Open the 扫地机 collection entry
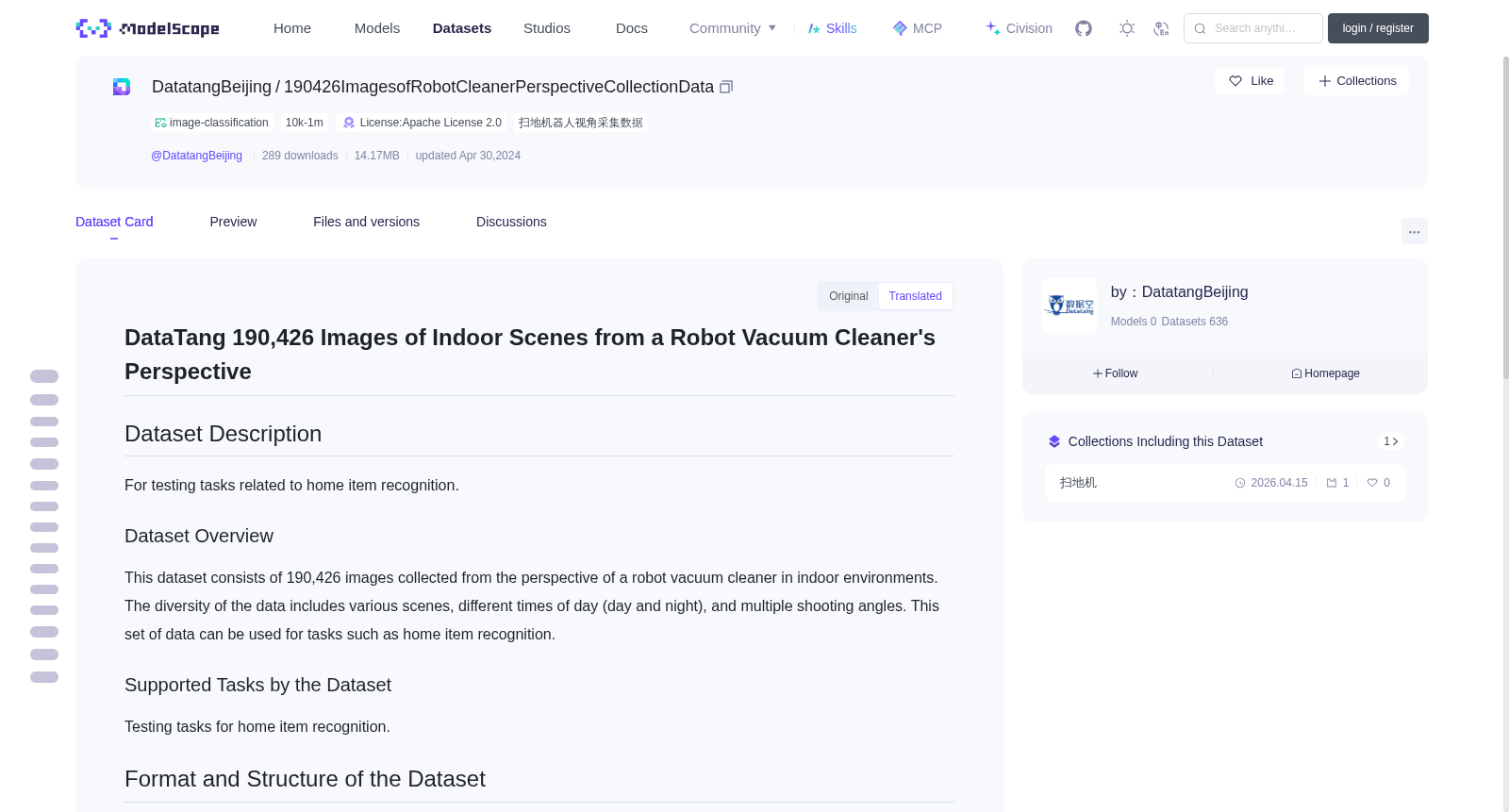Screen dimensions: 1509x812 coord(1224,483)
